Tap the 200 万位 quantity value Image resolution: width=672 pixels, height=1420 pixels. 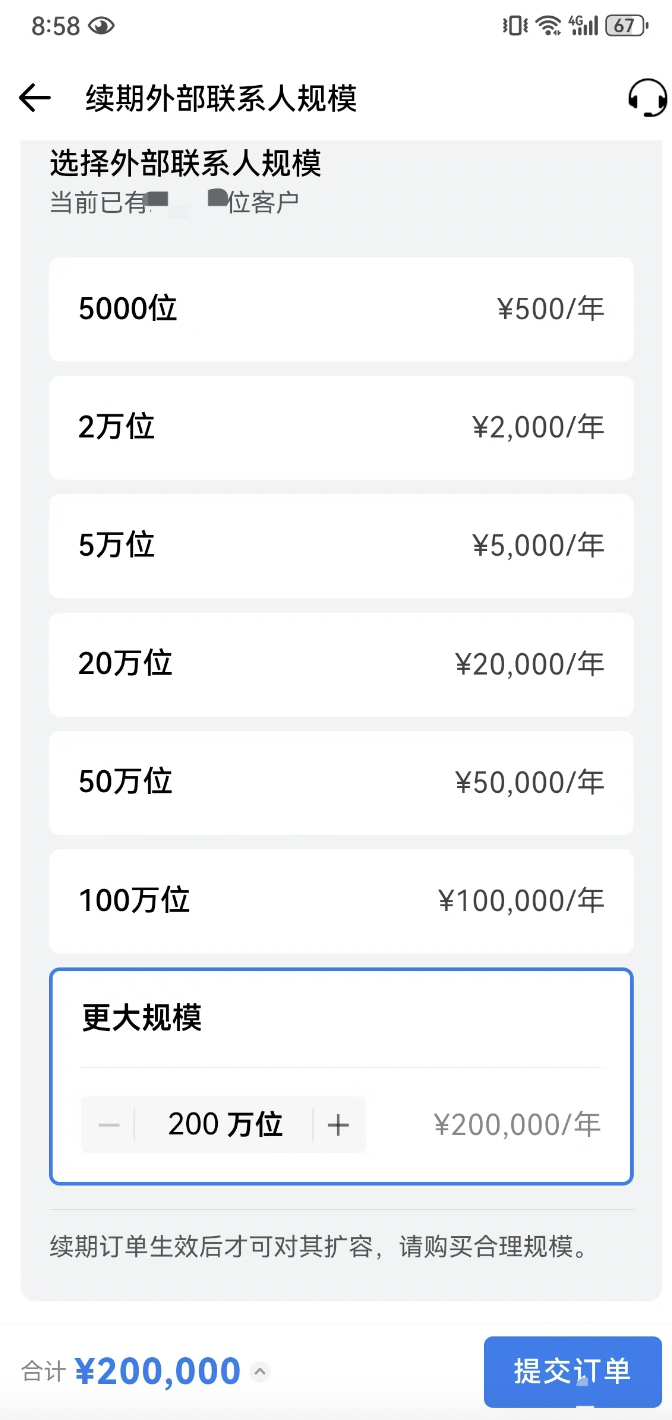(223, 1124)
